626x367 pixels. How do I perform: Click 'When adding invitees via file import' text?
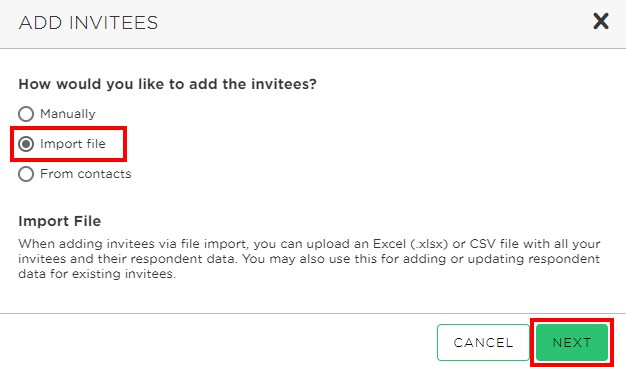[134, 244]
